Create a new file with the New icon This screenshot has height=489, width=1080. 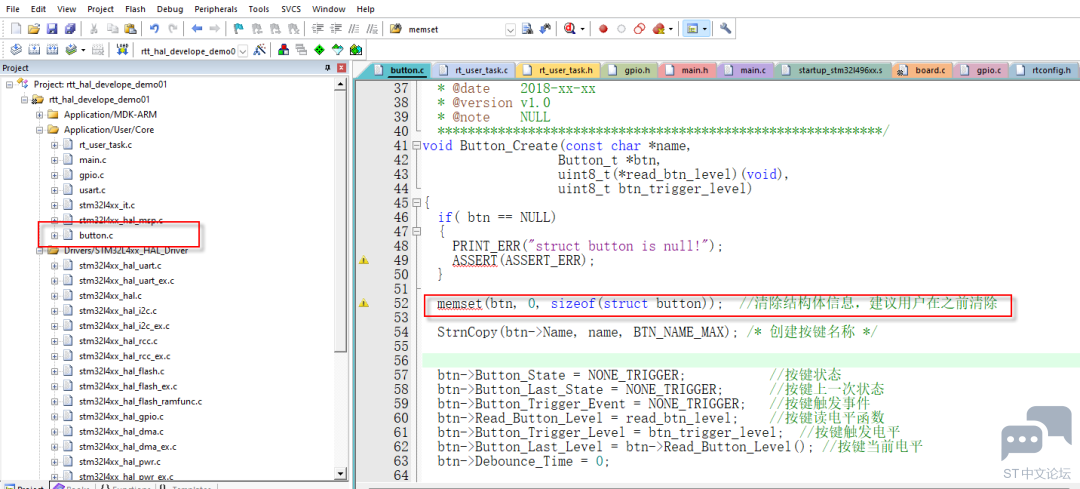pyautogui.click(x=16, y=29)
